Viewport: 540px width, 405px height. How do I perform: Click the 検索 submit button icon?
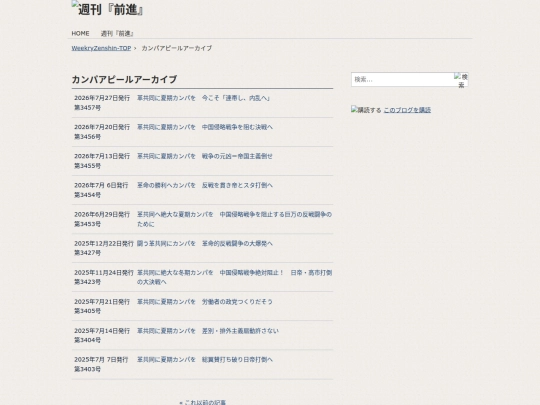pos(461,80)
